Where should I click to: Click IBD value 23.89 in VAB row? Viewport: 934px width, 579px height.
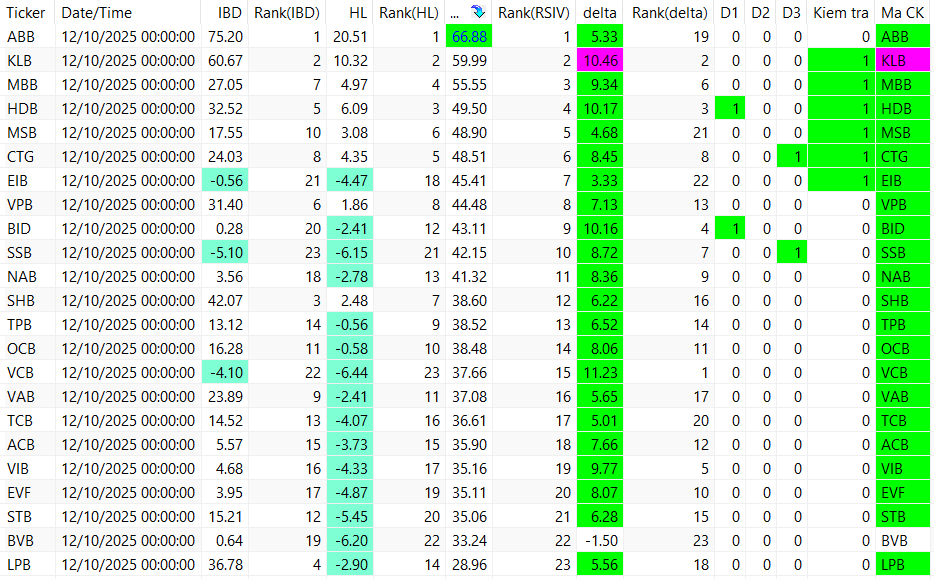tap(225, 396)
